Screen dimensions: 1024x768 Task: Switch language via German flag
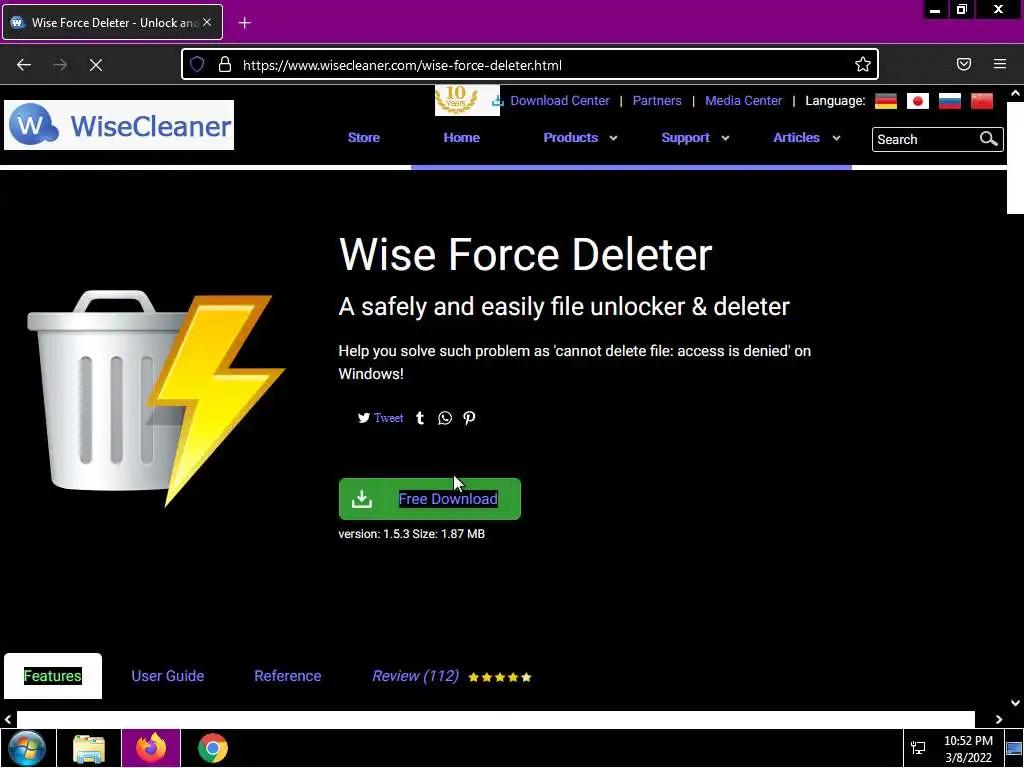point(886,101)
